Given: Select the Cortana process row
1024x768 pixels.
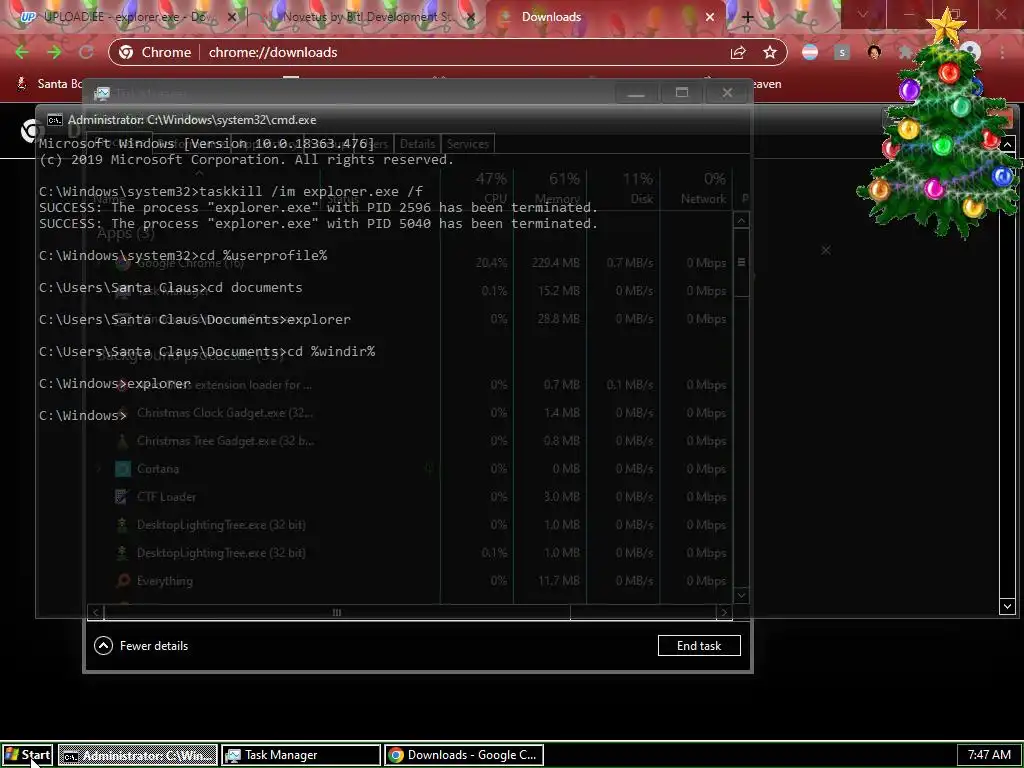Looking at the screenshot, I should 409,469.
